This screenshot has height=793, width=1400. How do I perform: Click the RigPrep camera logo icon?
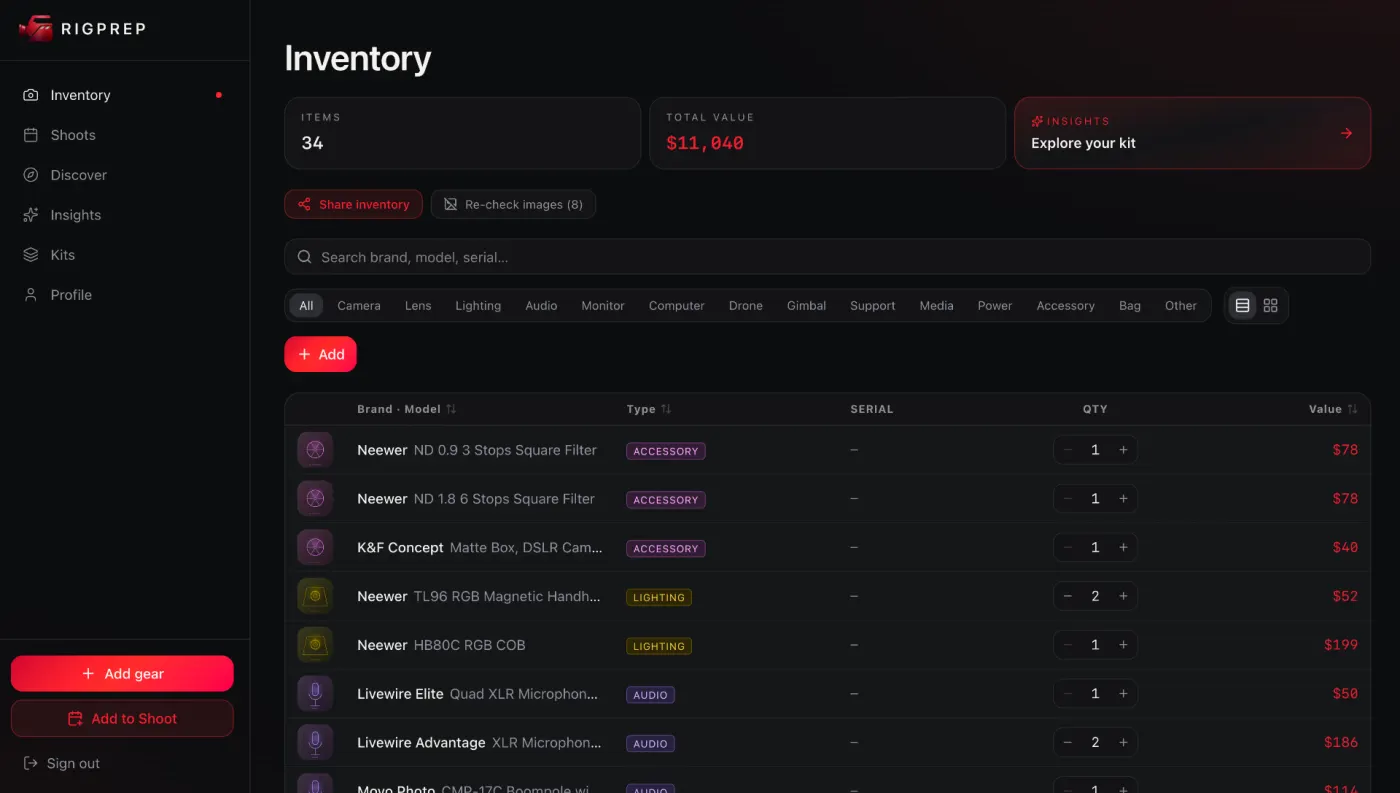pyautogui.click(x=36, y=28)
